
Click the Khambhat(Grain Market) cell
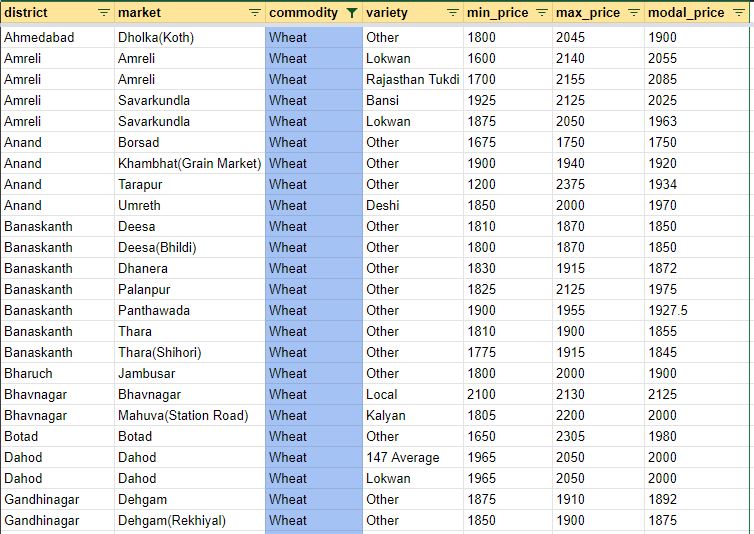(189, 163)
